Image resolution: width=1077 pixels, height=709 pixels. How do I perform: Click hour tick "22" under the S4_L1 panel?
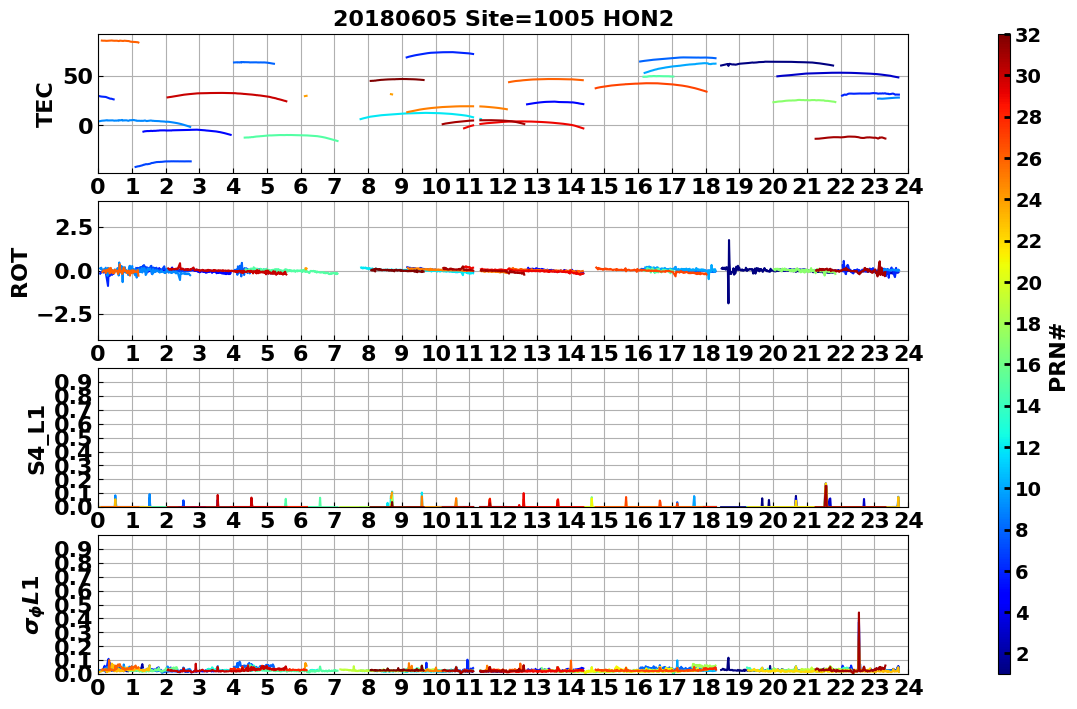[841, 520]
